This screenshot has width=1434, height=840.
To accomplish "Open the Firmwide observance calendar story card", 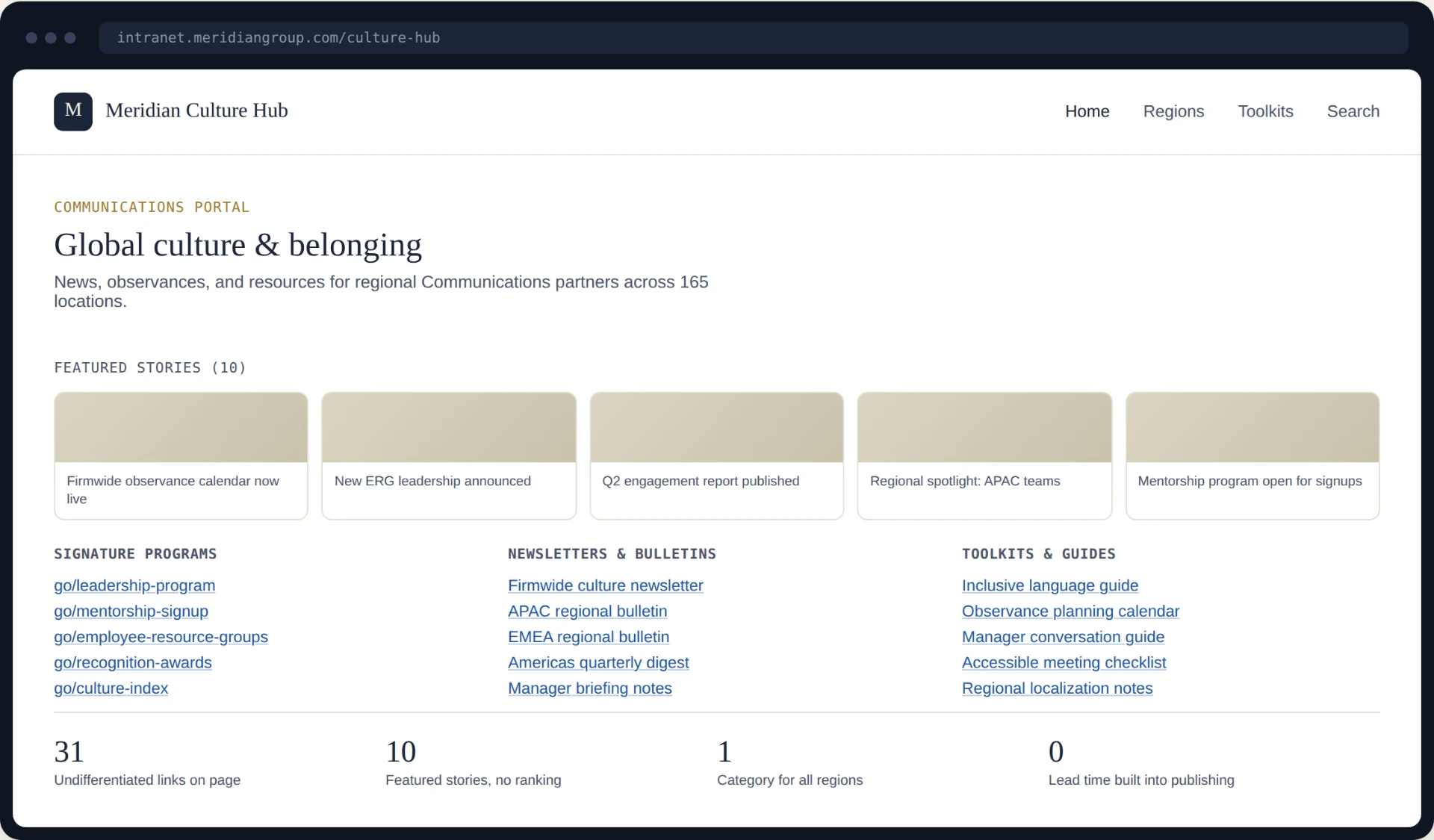I will 181,455.
